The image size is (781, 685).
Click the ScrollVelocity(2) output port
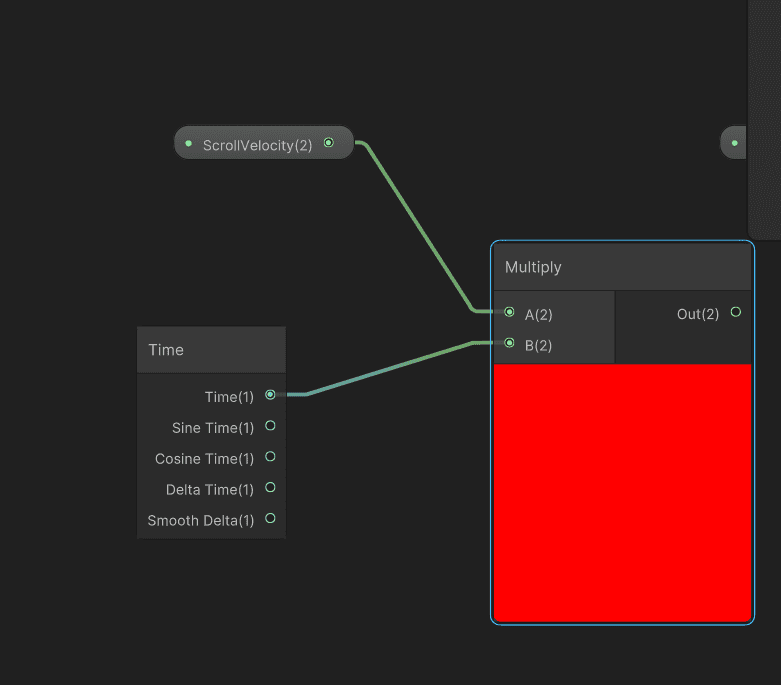point(328,143)
